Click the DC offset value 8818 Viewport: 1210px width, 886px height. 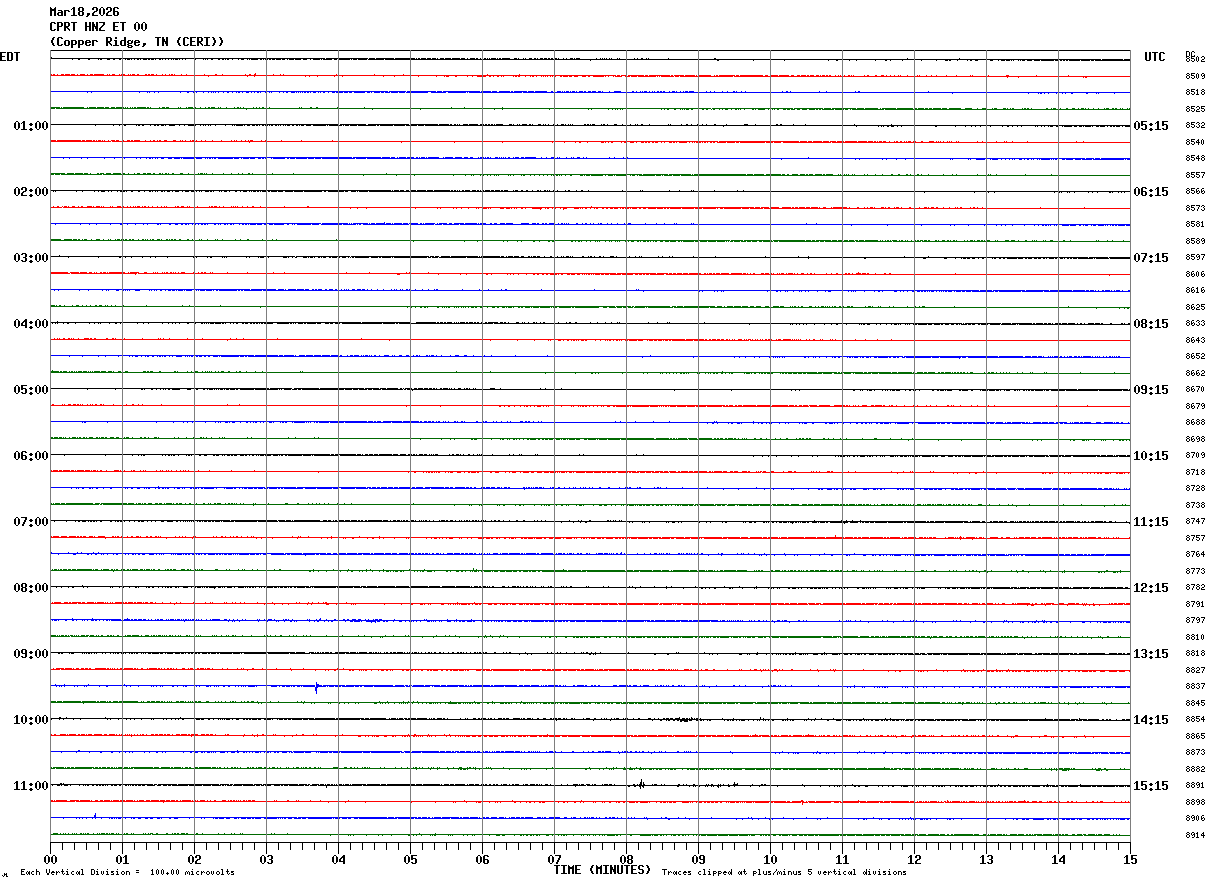(1195, 654)
